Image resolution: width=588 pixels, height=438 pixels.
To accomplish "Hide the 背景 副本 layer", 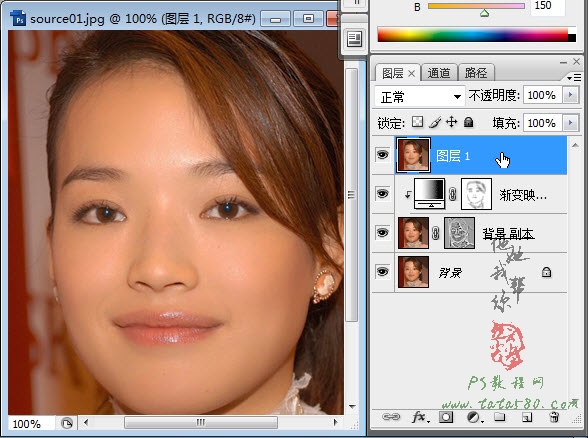I will click(x=382, y=232).
